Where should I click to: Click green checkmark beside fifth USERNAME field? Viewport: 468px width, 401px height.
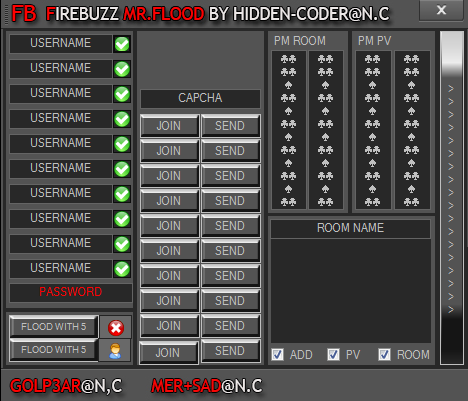point(122,144)
